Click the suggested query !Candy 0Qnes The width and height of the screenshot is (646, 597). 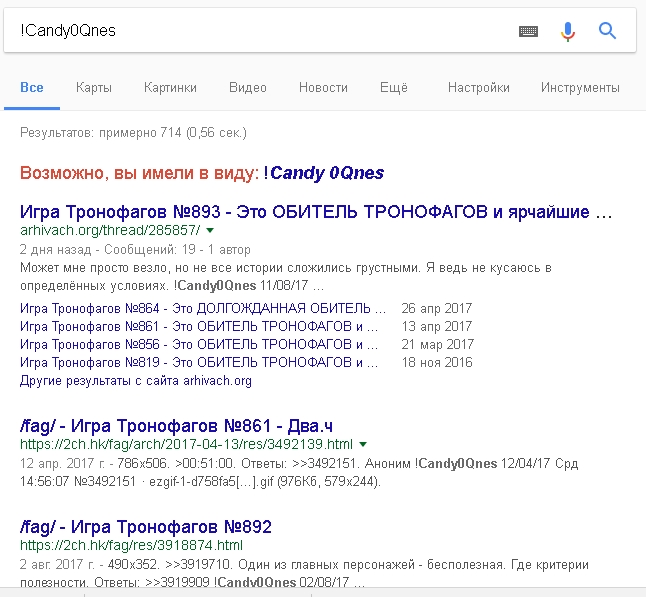tap(324, 173)
